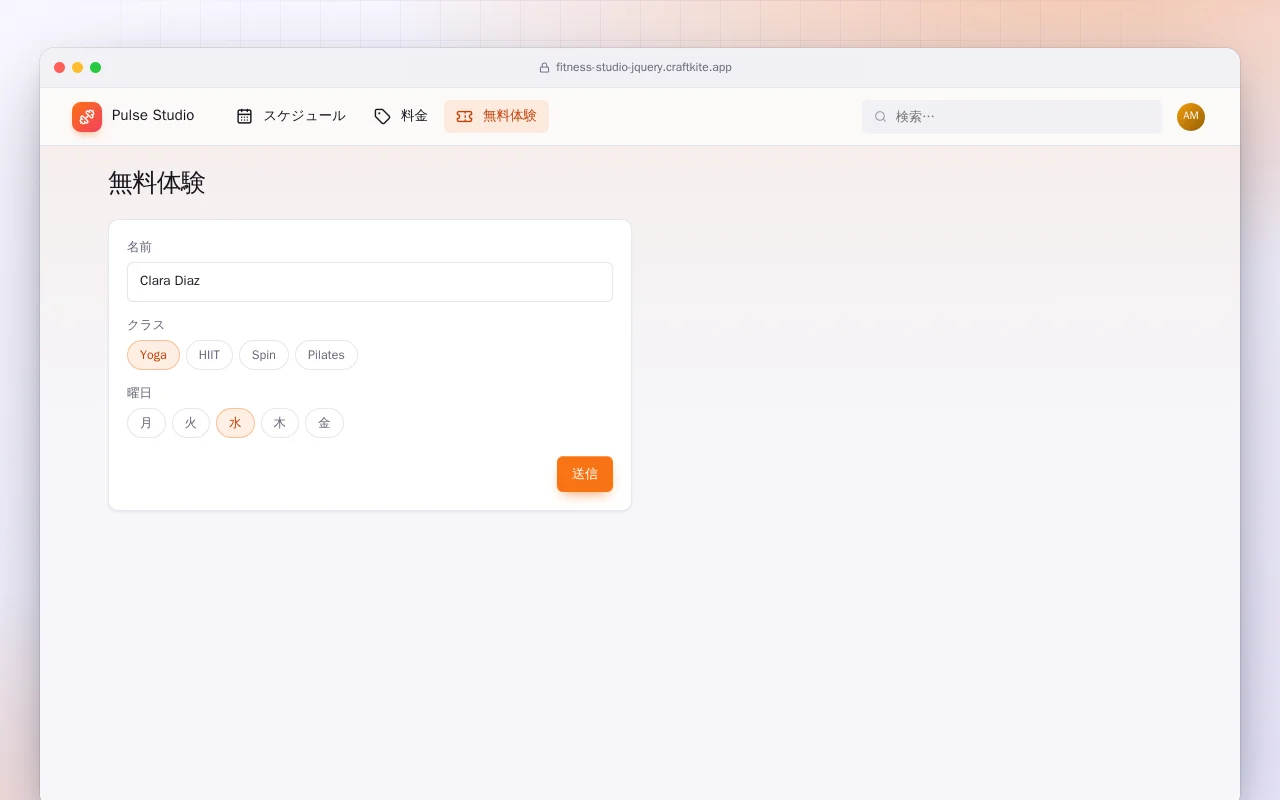Click the magnifier icon in the search bar
1280x800 pixels.
(x=880, y=117)
